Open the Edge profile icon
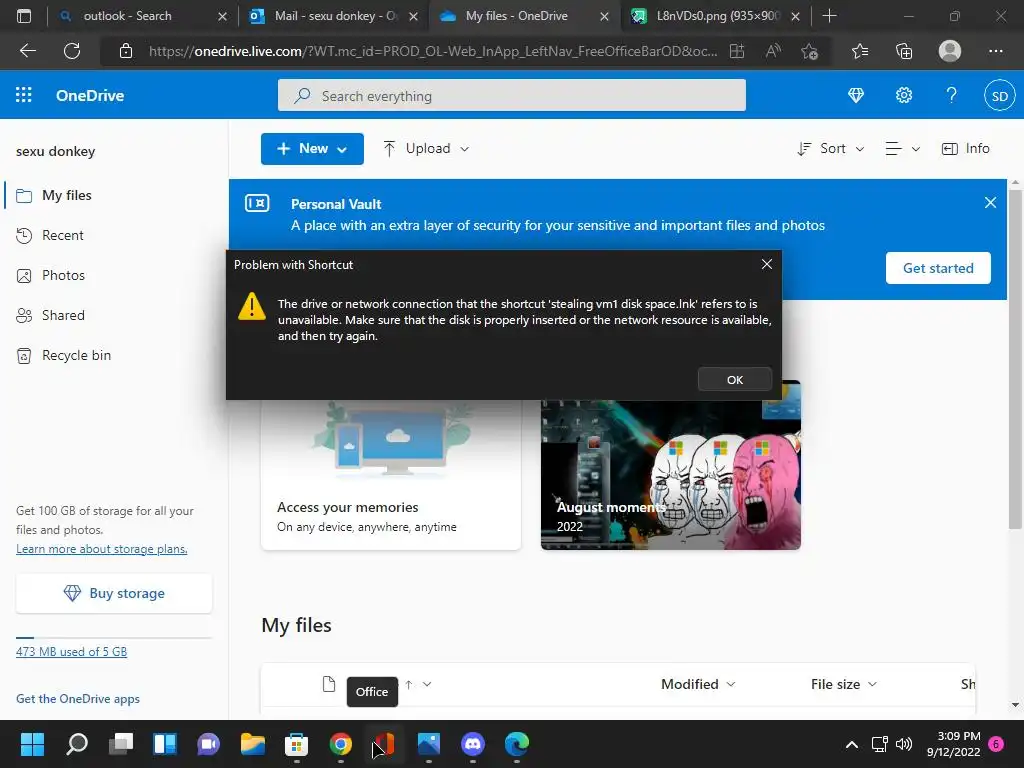1024x768 pixels. click(949, 51)
